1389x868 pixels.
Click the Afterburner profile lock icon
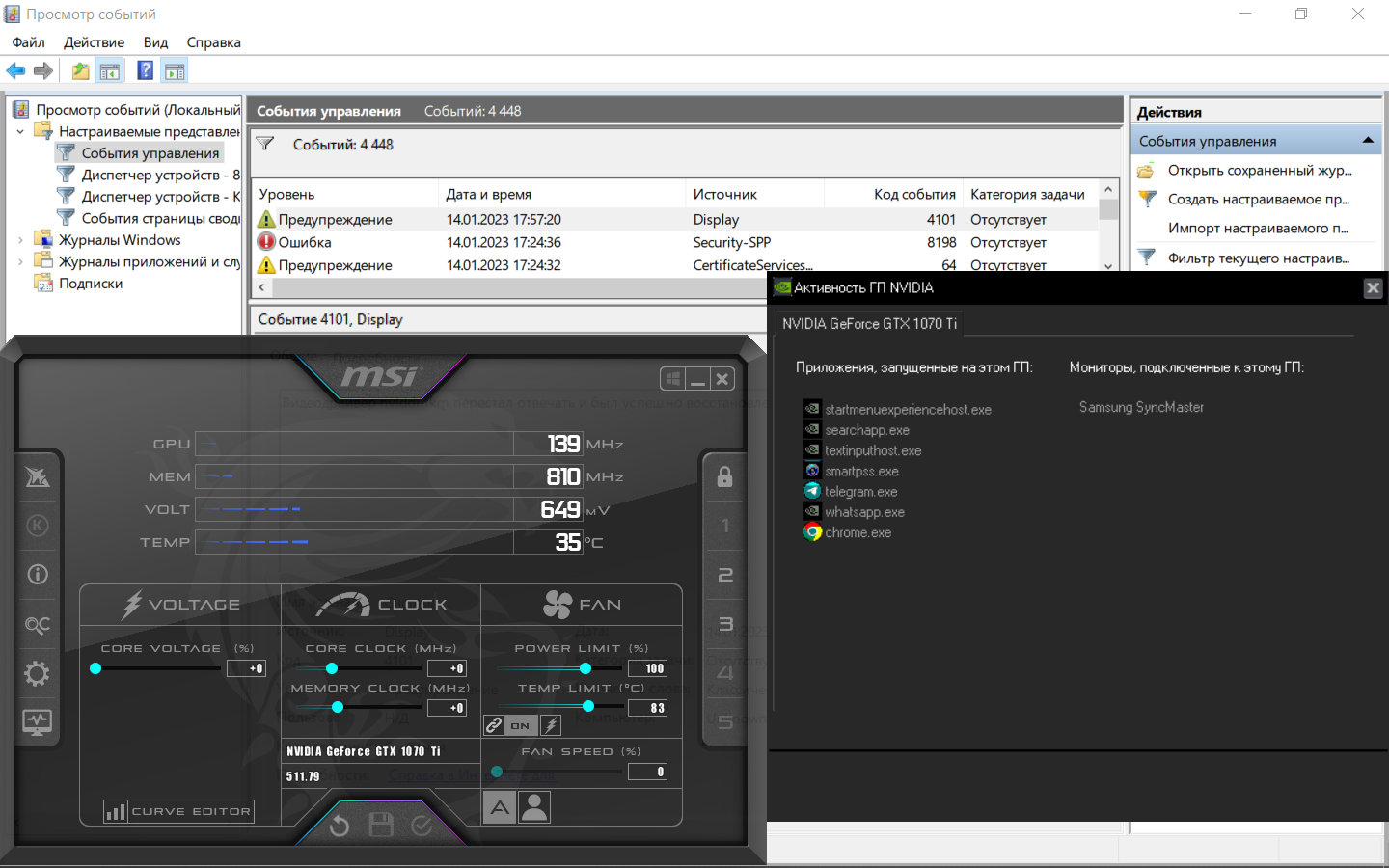pos(725,476)
